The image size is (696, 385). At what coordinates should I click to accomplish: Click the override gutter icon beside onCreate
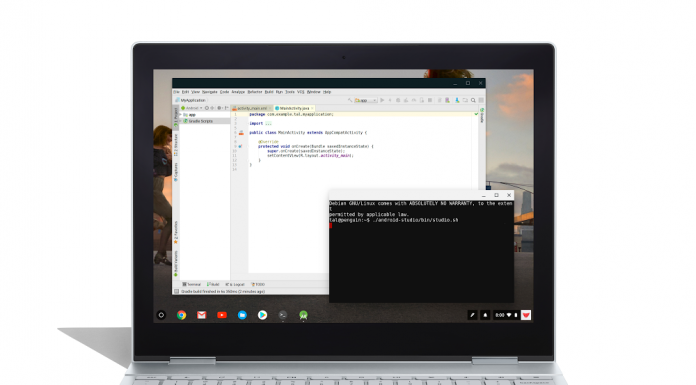click(240, 146)
